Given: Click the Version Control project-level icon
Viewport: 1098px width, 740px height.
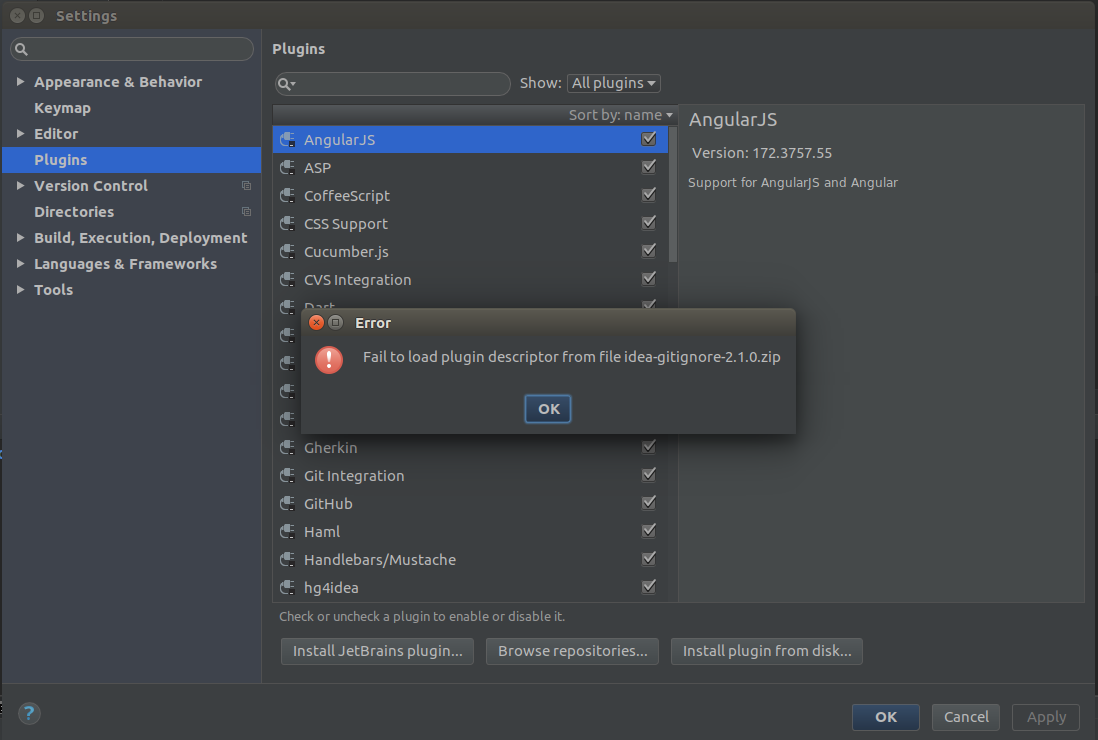Looking at the screenshot, I should (246, 186).
